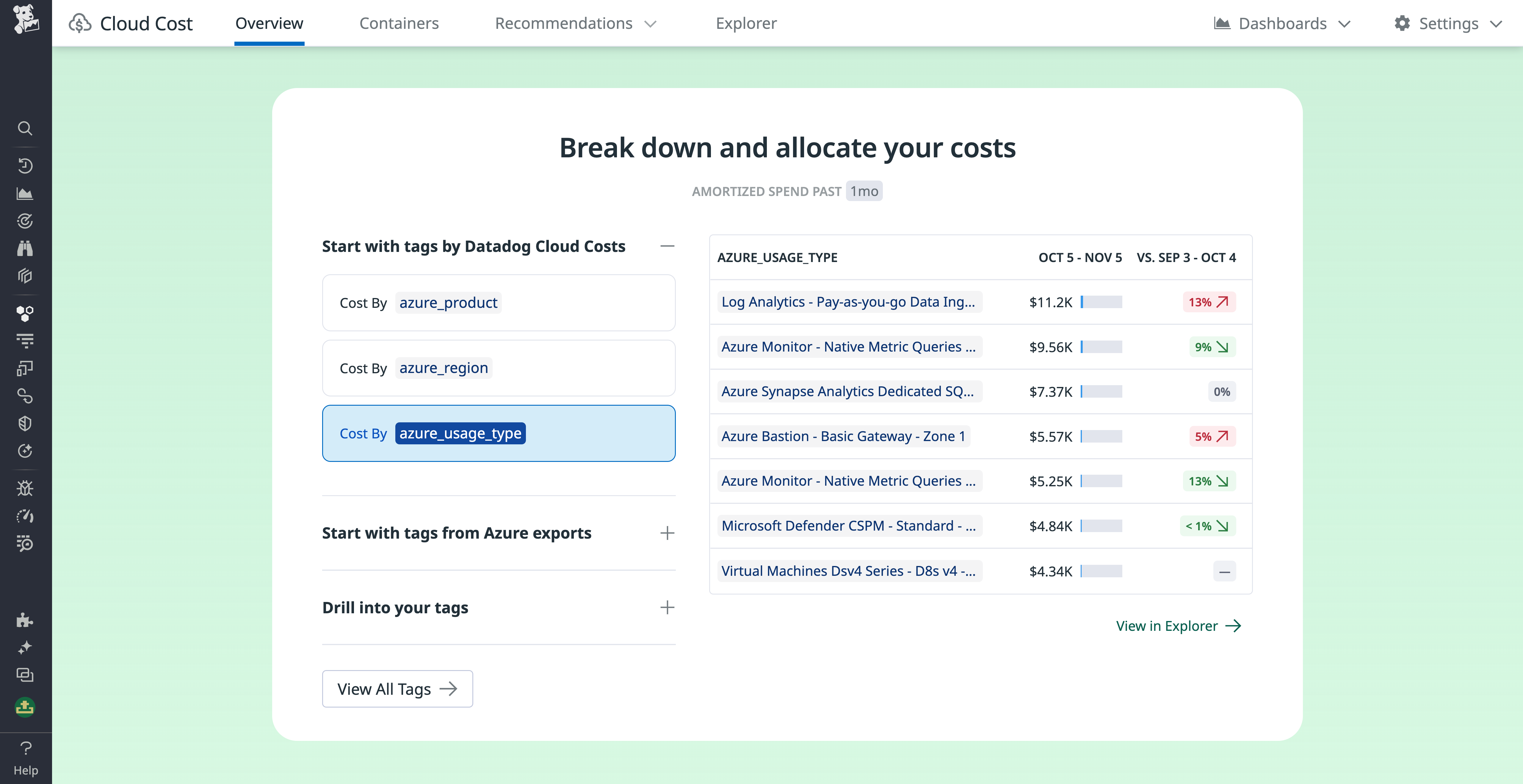Open the Recommendations menu

tap(564, 23)
